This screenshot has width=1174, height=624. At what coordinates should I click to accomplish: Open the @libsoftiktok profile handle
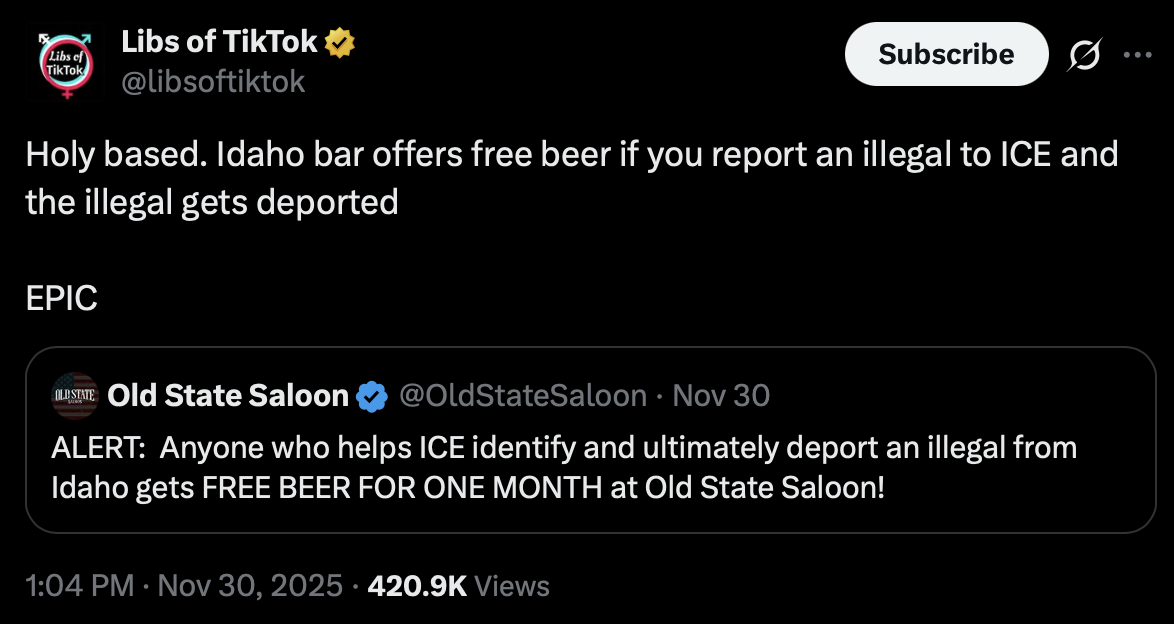(x=211, y=83)
